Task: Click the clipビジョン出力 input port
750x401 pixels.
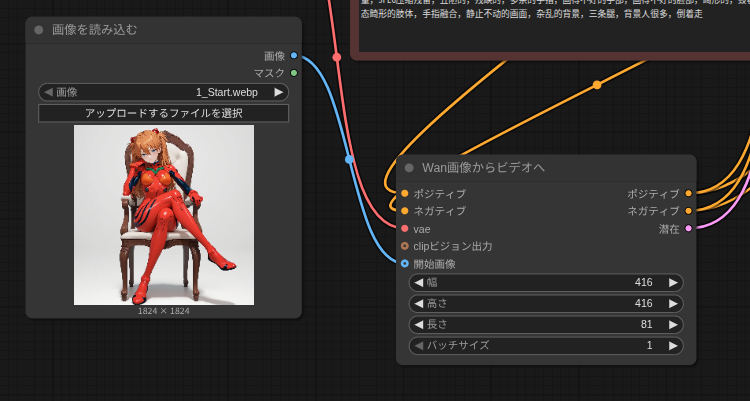Action: point(404,246)
